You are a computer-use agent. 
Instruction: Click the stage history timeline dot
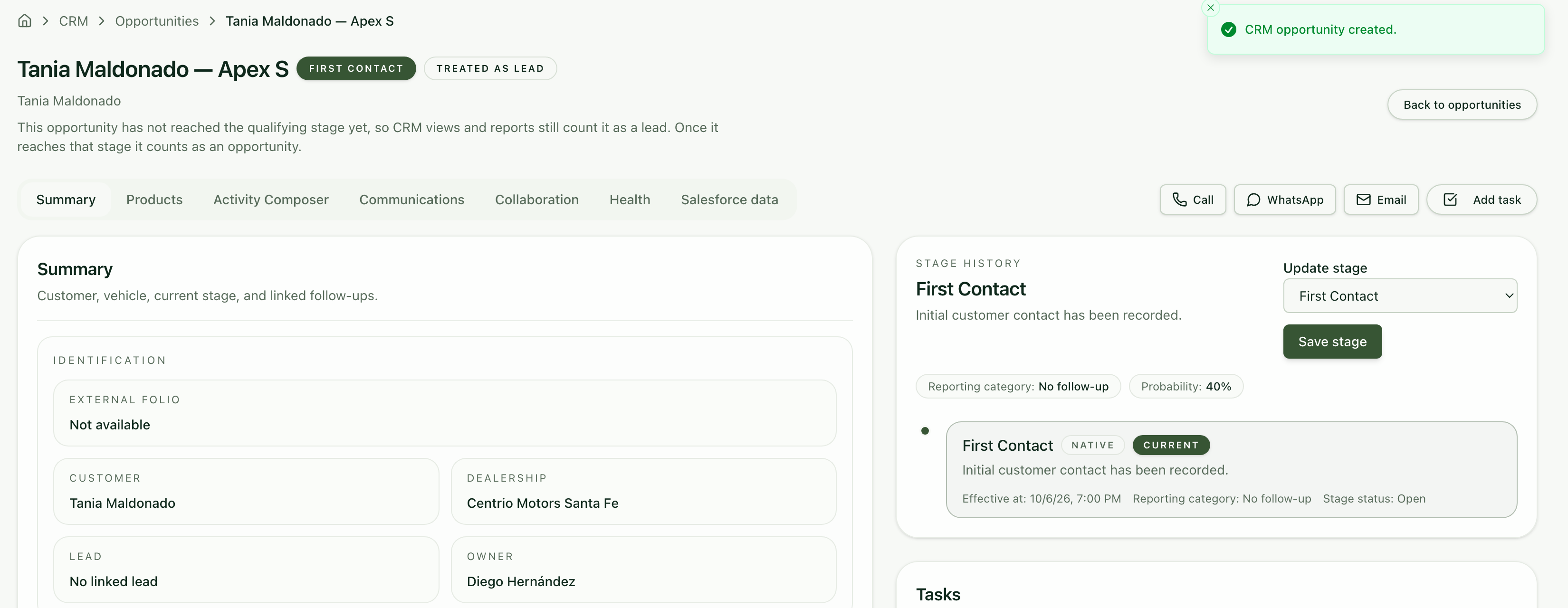pos(925,431)
